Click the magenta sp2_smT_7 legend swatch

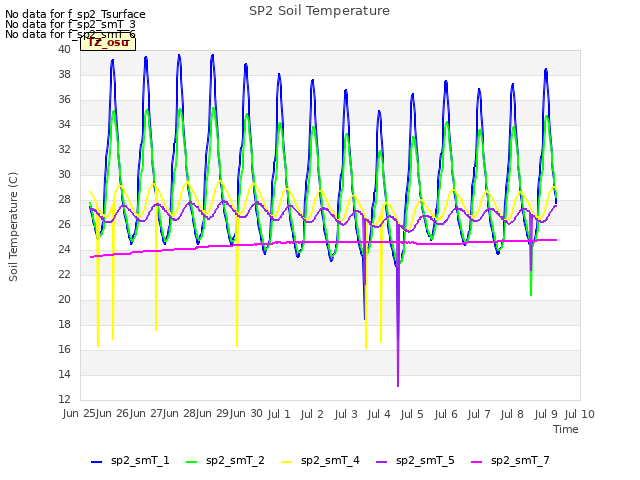477,462
